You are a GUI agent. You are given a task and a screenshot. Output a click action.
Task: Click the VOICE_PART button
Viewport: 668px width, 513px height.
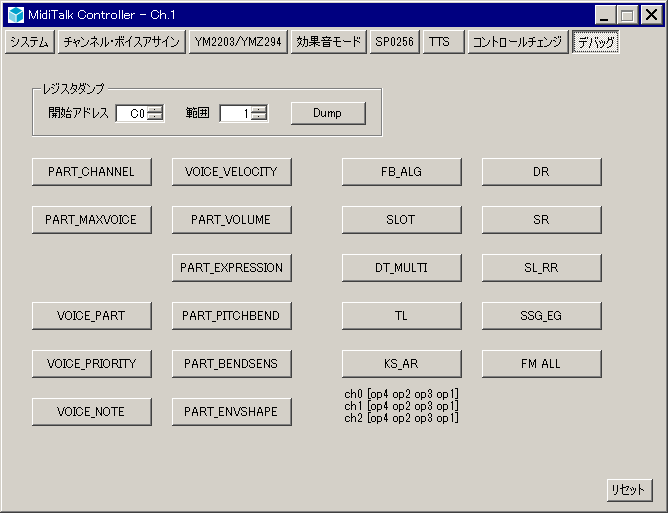click(x=92, y=316)
